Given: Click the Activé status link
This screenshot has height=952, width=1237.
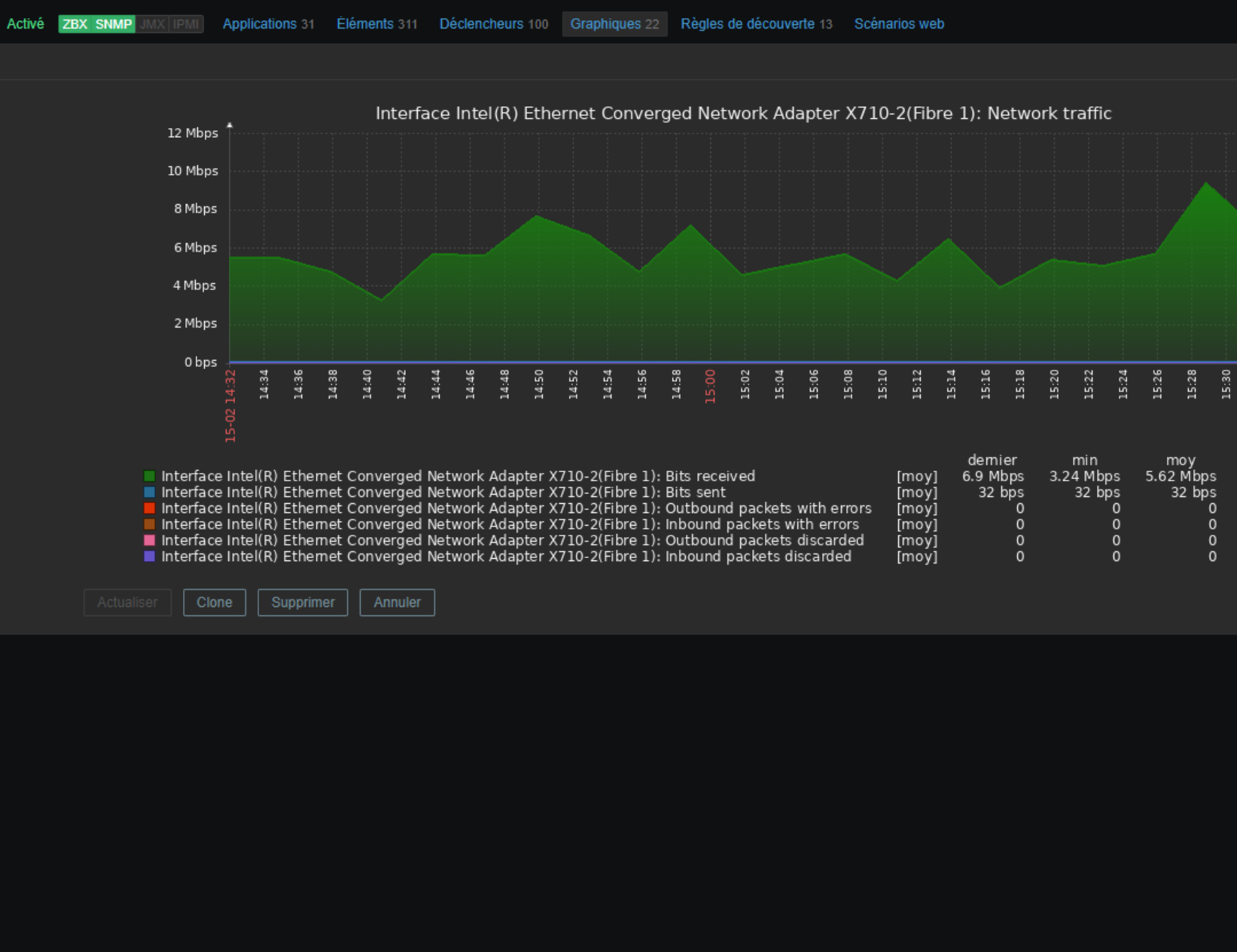Looking at the screenshot, I should (x=25, y=24).
